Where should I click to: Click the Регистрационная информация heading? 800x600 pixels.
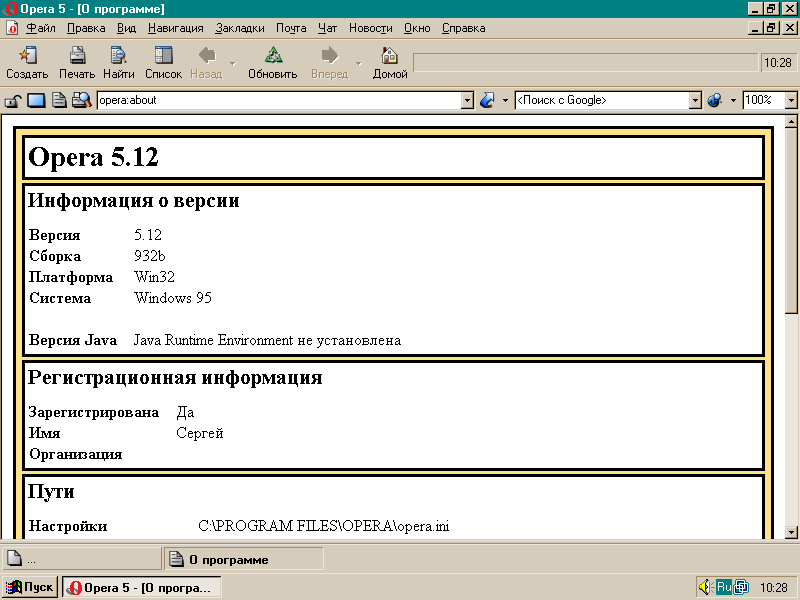pyautogui.click(x=175, y=378)
